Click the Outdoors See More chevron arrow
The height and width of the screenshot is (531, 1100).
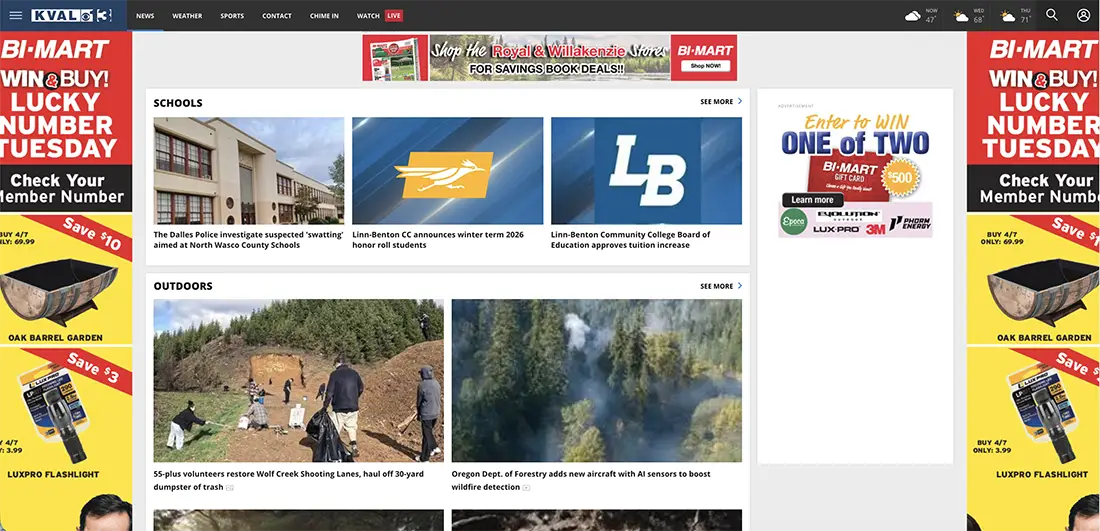pos(739,286)
